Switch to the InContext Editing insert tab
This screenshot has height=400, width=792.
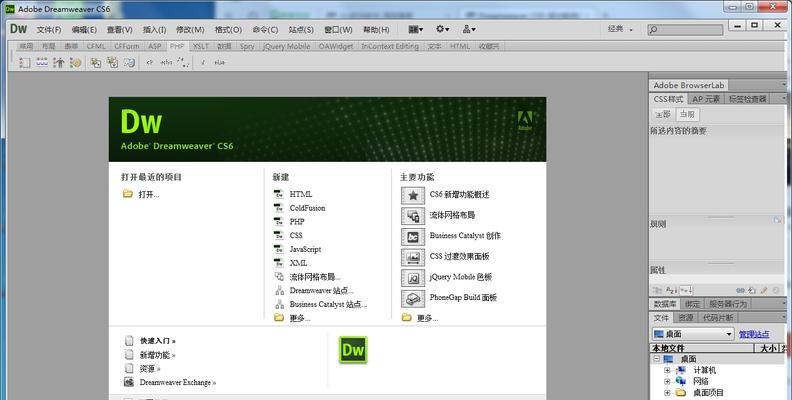[x=390, y=46]
